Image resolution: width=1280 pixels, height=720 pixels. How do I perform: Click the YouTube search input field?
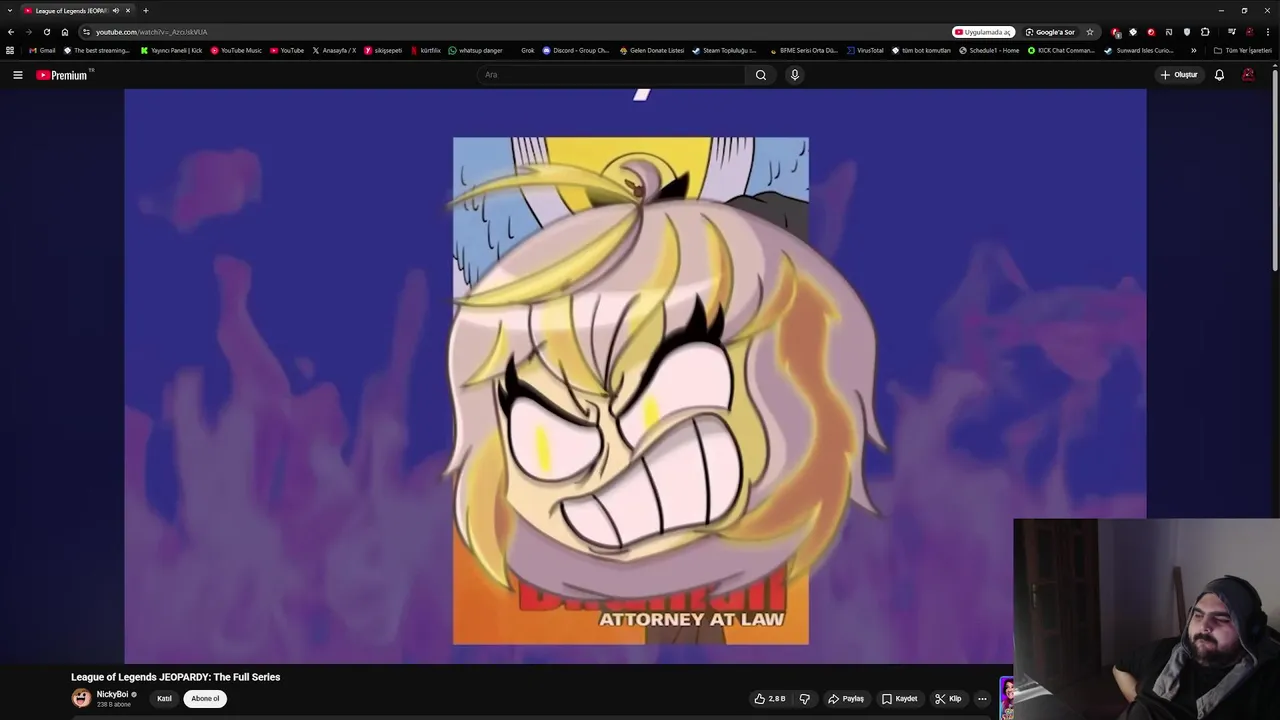pyautogui.click(x=610, y=75)
